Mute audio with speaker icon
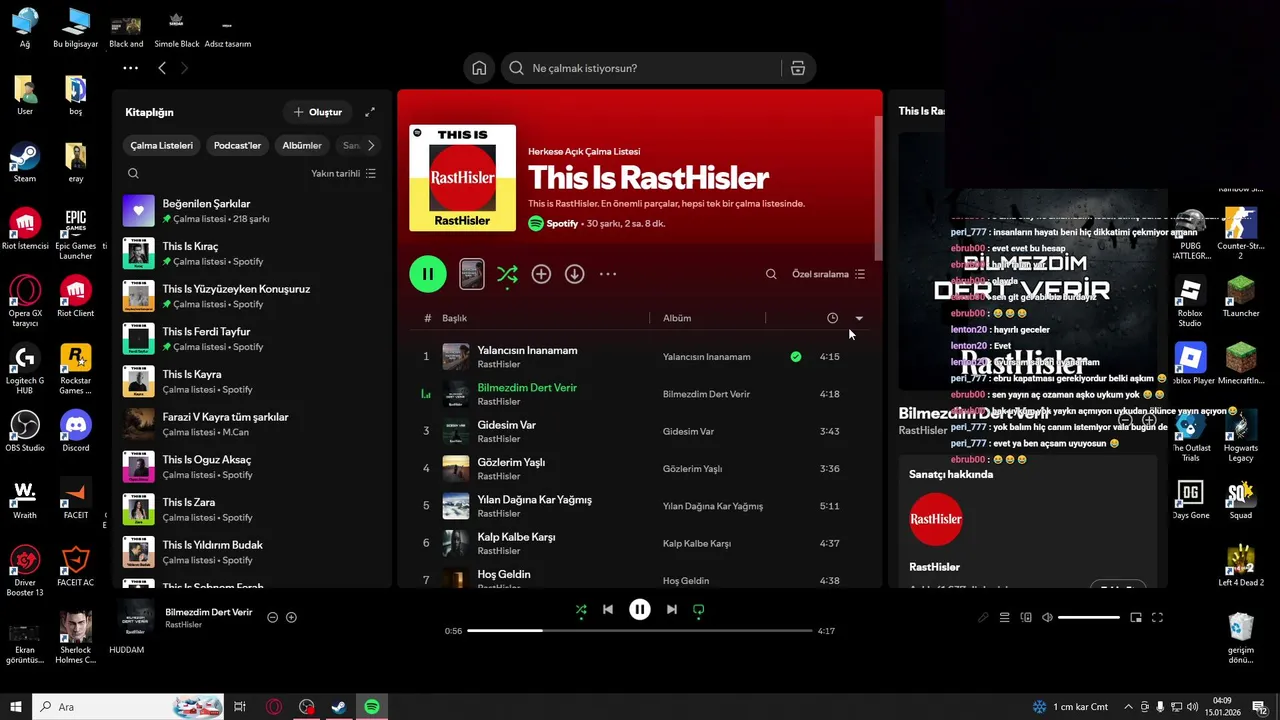The width and height of the screenshot is (1280, 720). pyautogui.click(x=1047, y=618)
